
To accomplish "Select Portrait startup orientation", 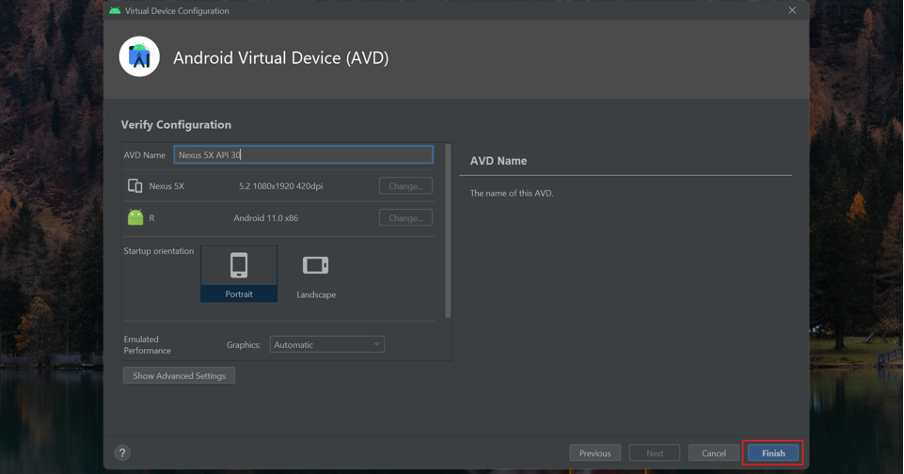I will [239, 274].
